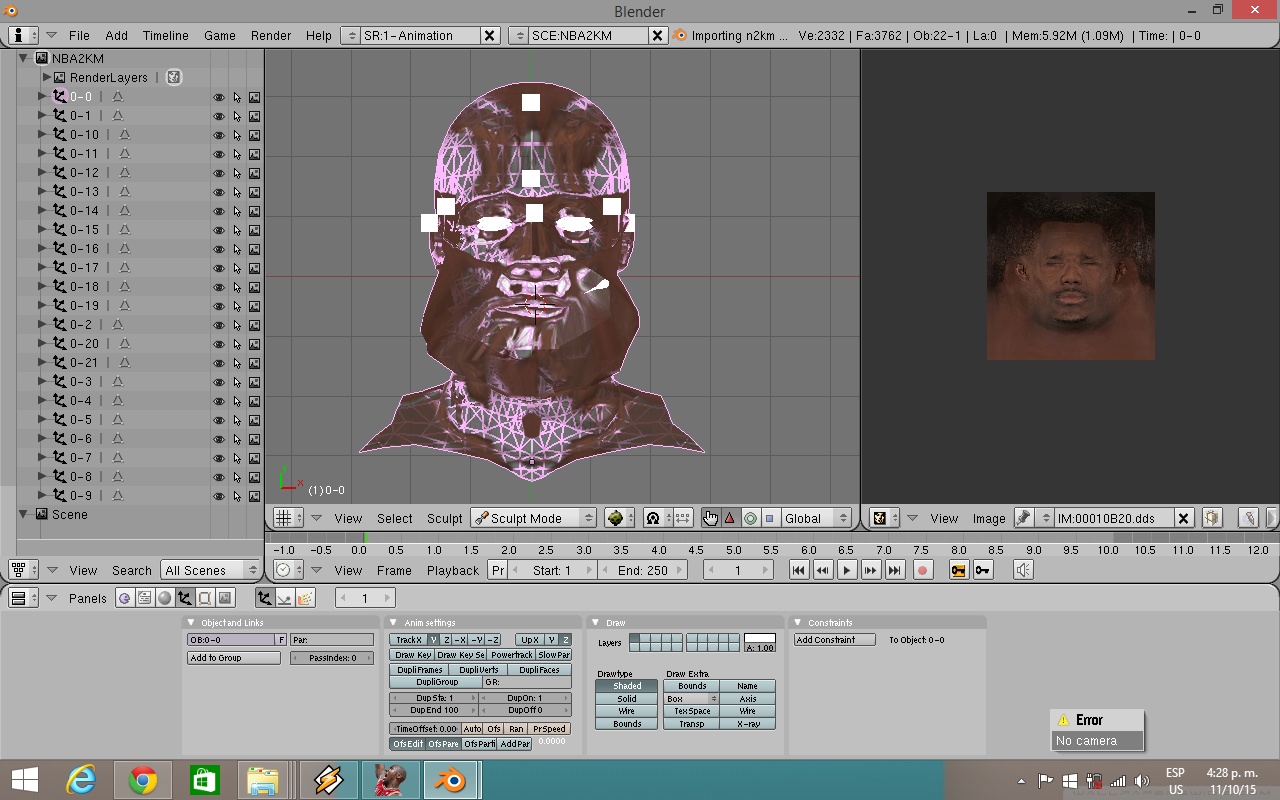Switch to the Editing context icon
1280x800 pixels.
(x=204, y=598)
